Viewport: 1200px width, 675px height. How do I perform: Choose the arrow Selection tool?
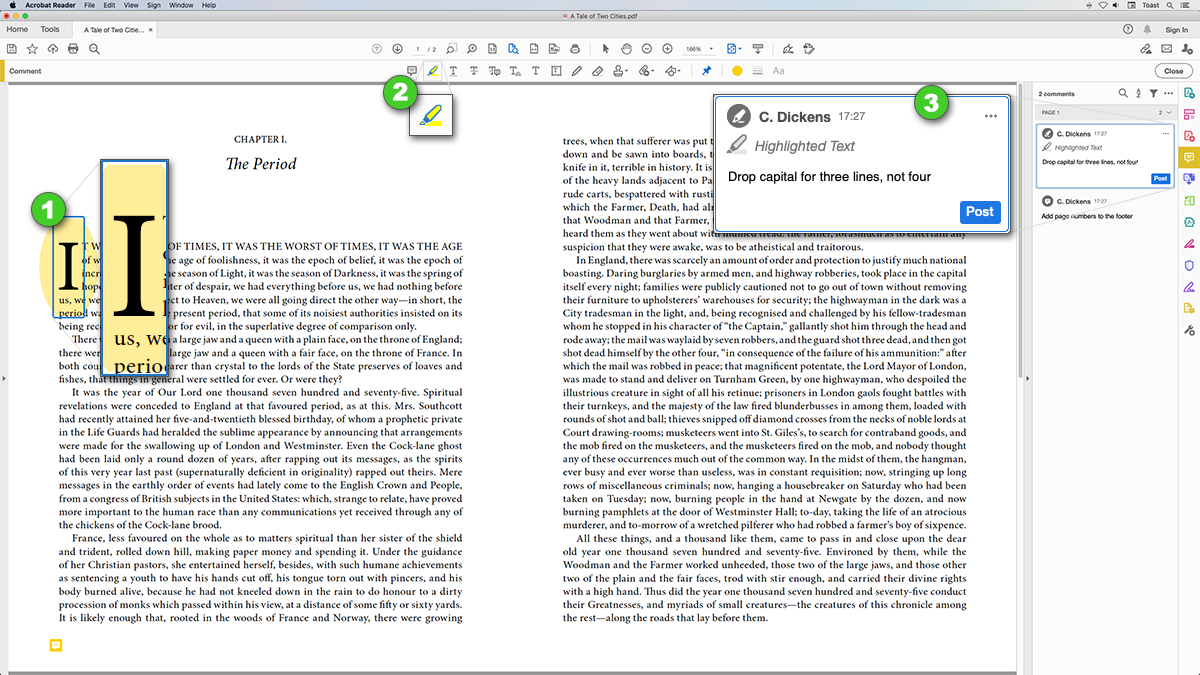click(x=606, y=49)
